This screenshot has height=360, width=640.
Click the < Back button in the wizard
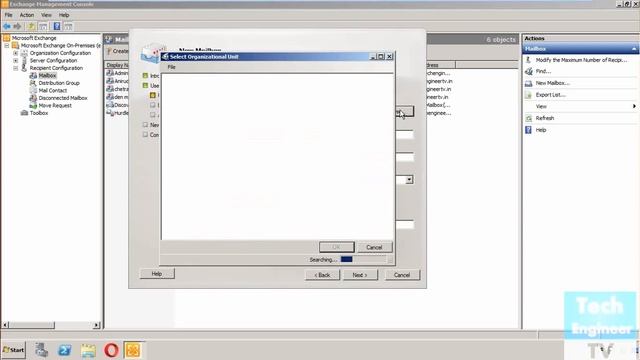coord(322,275)
